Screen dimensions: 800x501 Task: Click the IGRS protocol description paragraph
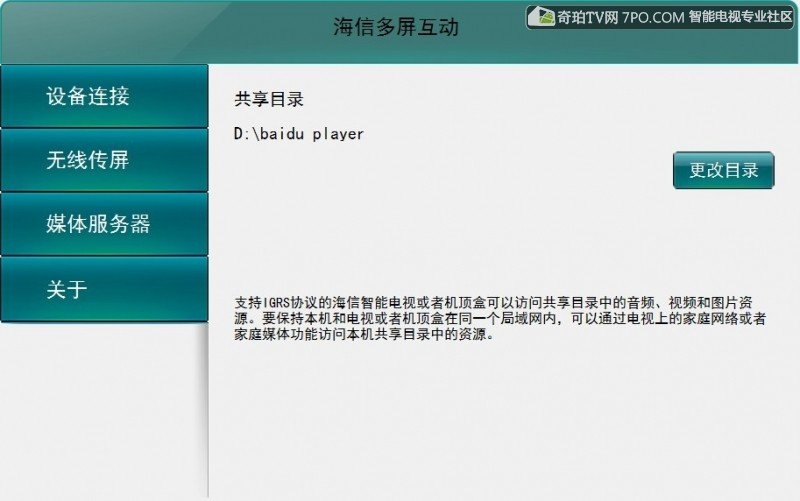click(x=500, y=318)
